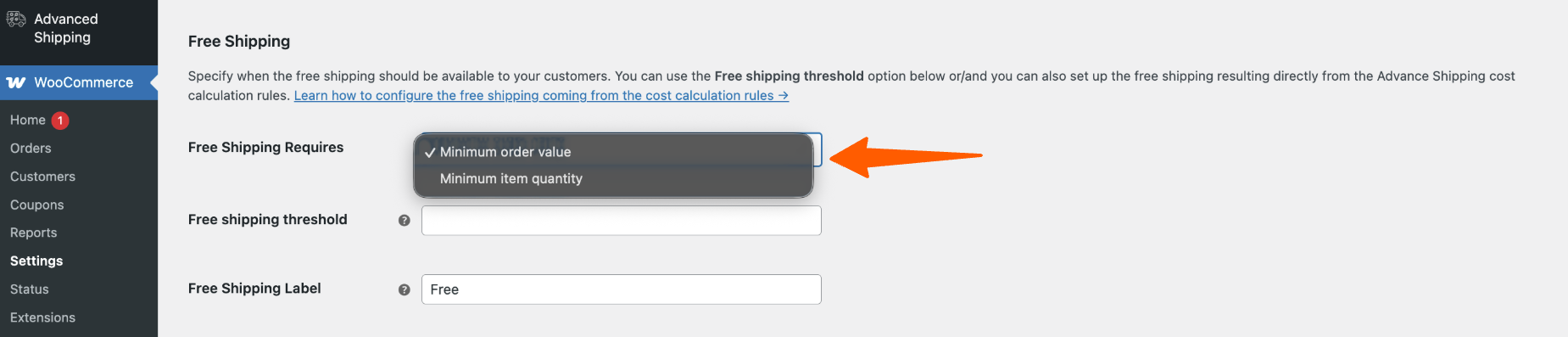Open the Status submenu page
This screenshot has width=1568, height=337.
tap(30, 289)
